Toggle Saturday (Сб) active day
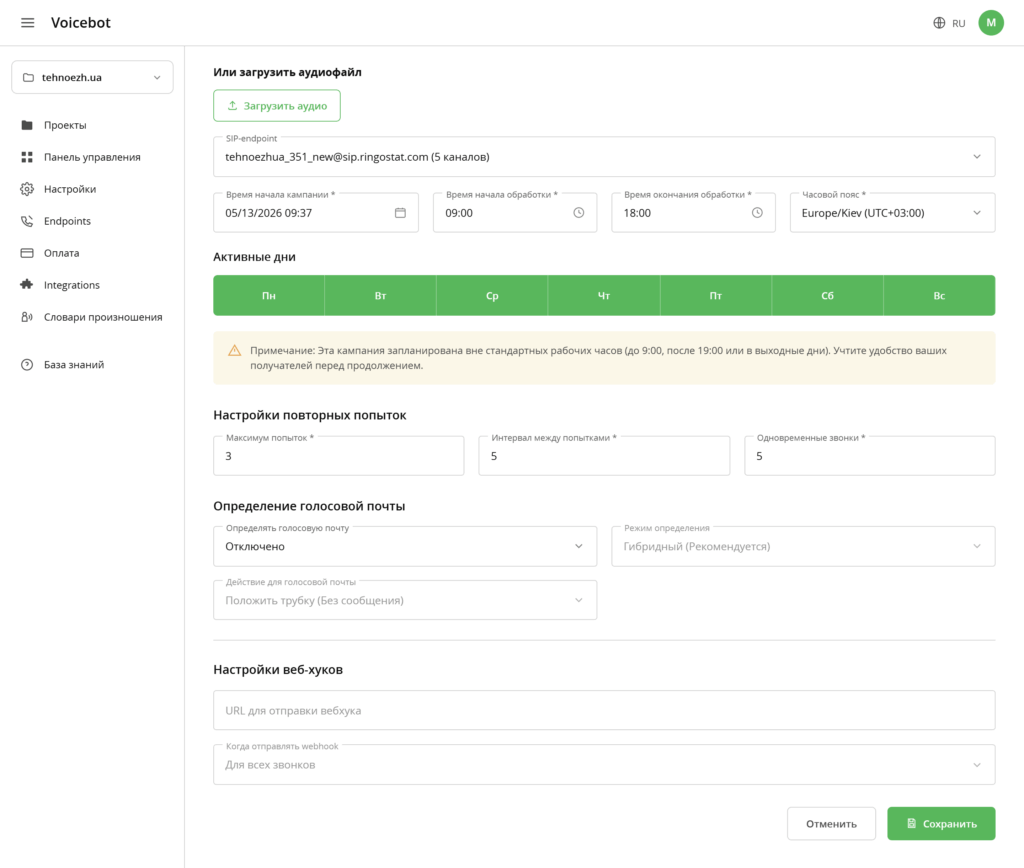Viewport: 1024px width, 868px height. coord(827,296)
